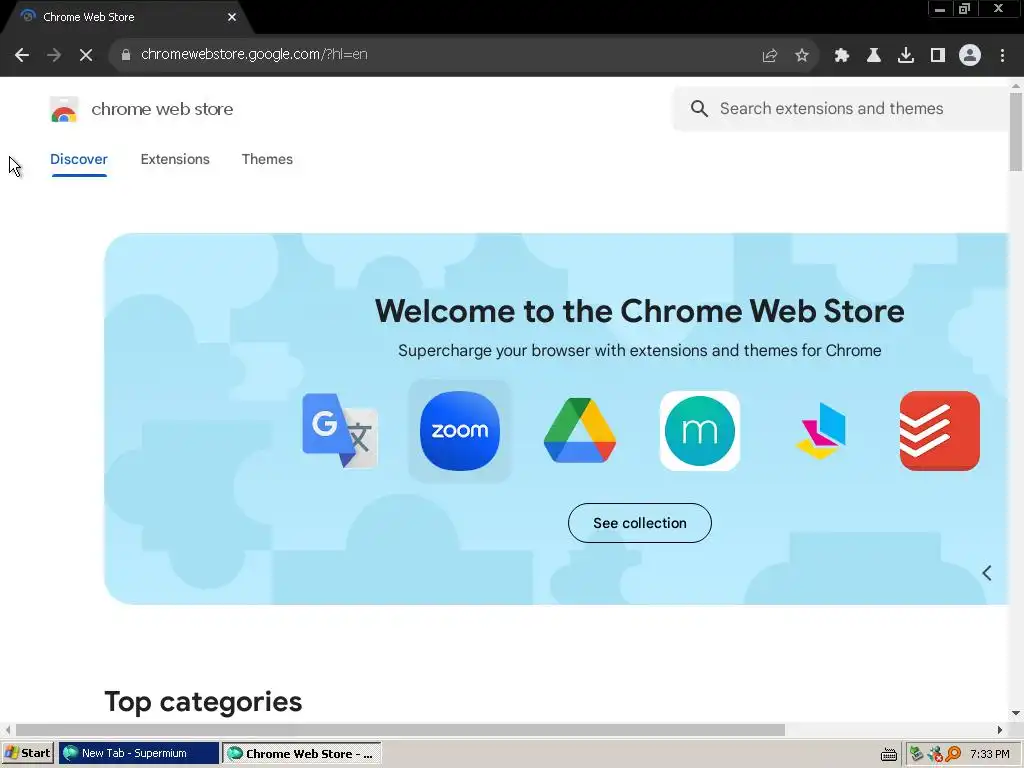
Task: Go to the previous carousel slide
Action: [x=987, y=573]
